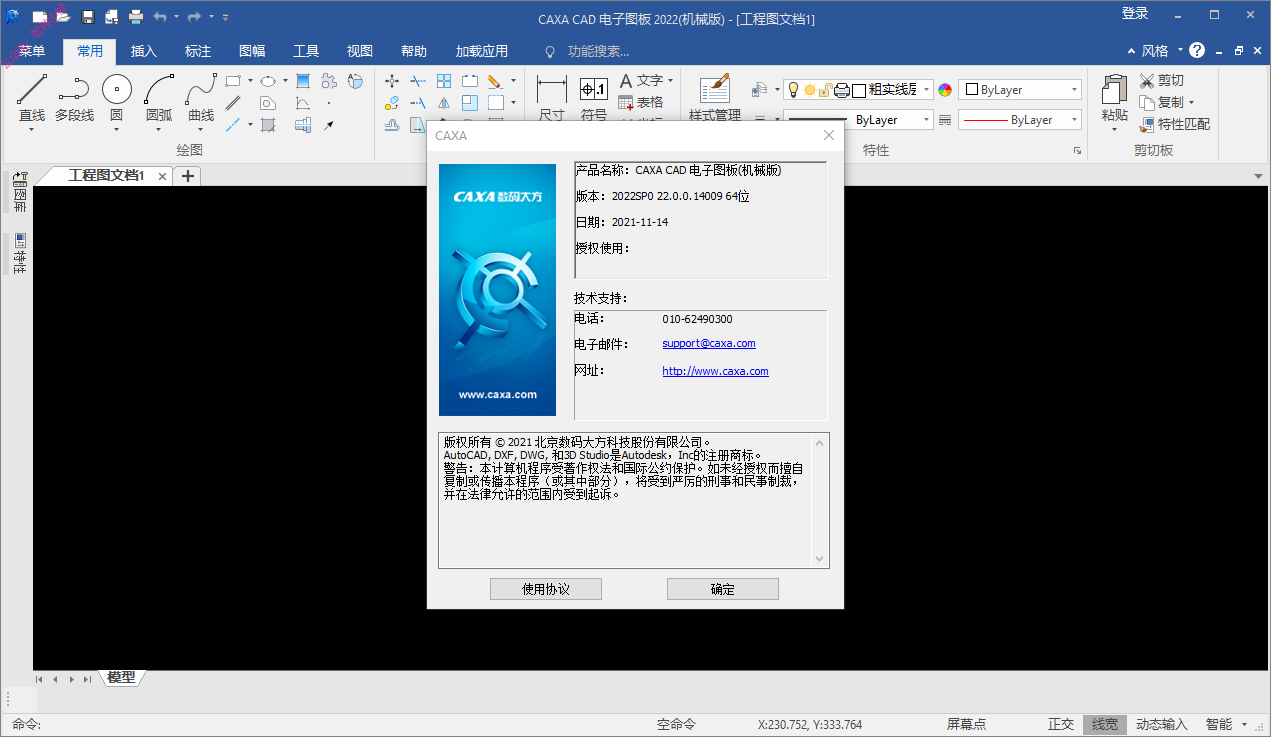Open the 尺寸 dimension tool
Screen dimensions: 1271x737
(x=552, y=98)
